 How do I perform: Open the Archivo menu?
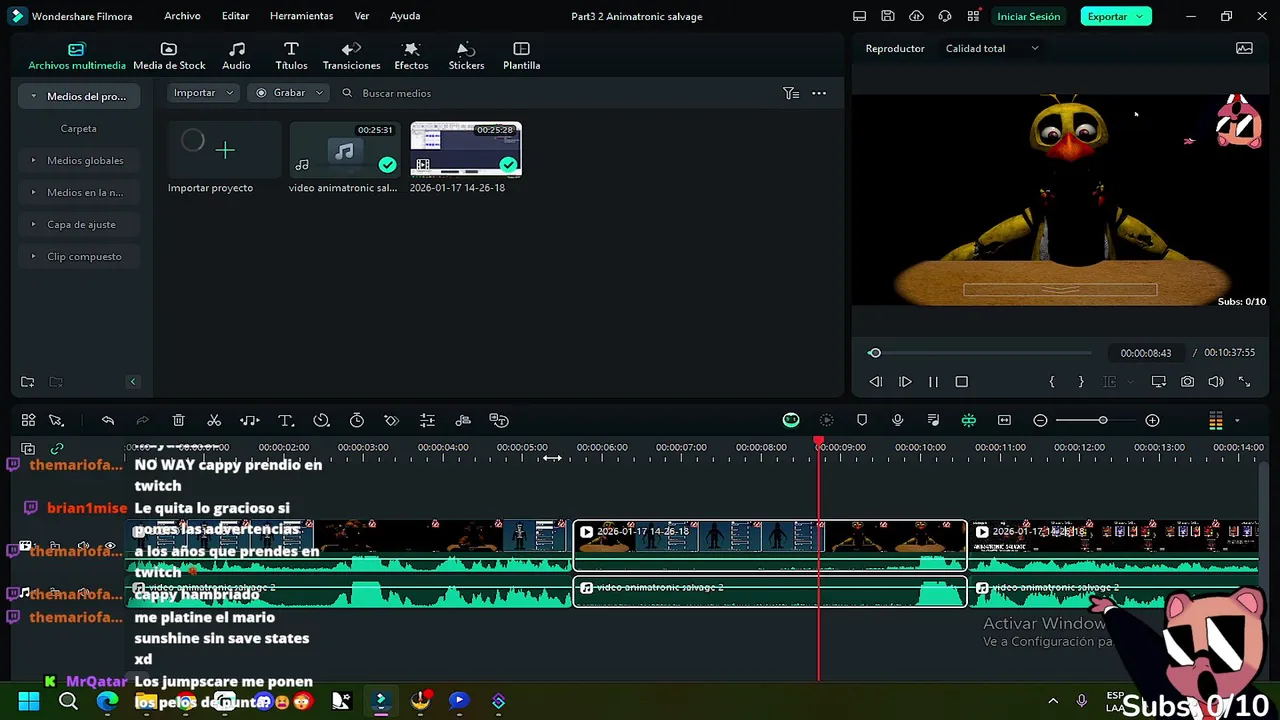[x=182, y=16]
